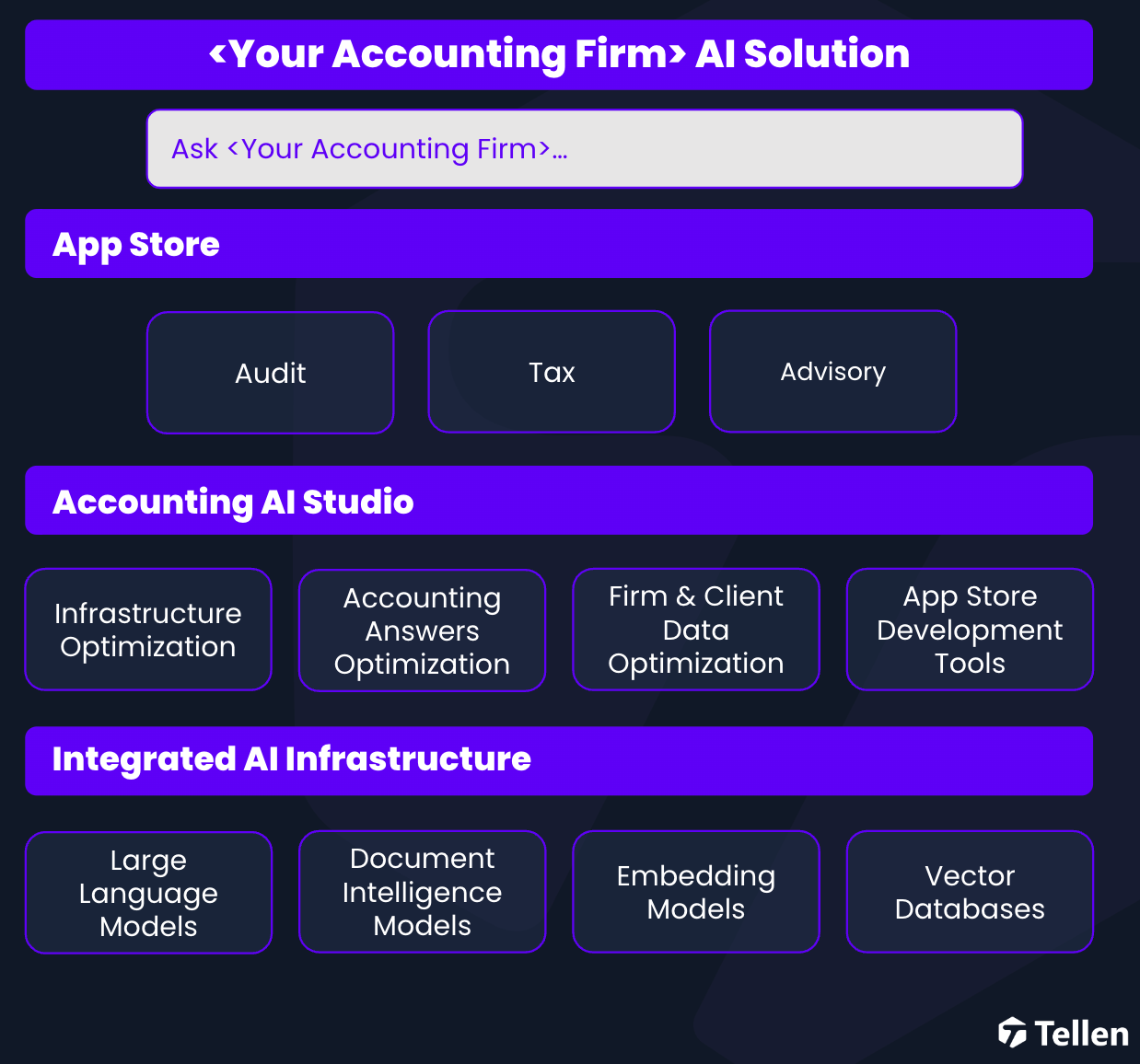Click the Accounting AI Studio header bar
The height and width of the screenshot is (1064, 1140).
point(559,501)
